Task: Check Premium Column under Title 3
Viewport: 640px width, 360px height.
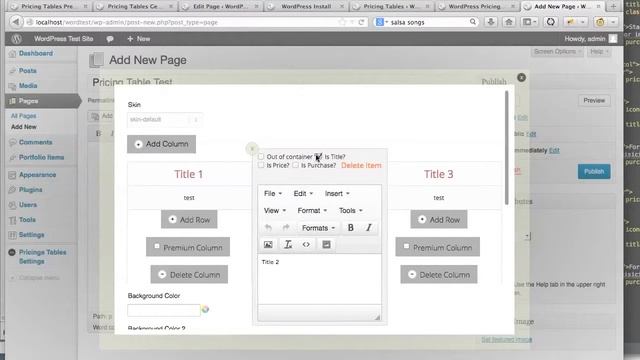Action: 406,246
